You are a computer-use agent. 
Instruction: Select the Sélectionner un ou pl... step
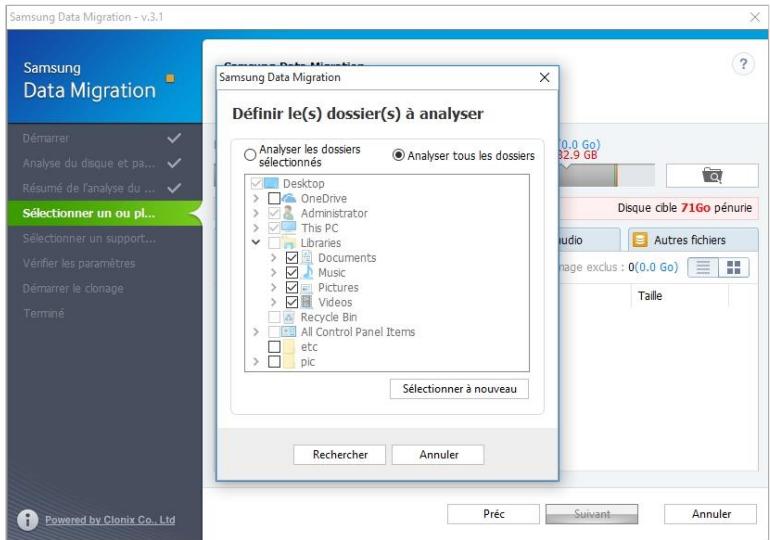[x=105, y=214]
